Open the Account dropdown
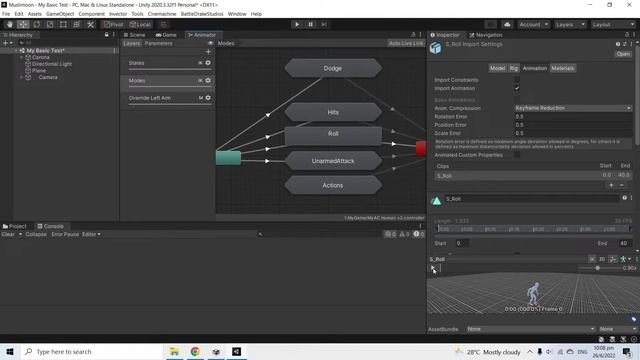Screen dimensions: 640x360 tap(533, 24)
